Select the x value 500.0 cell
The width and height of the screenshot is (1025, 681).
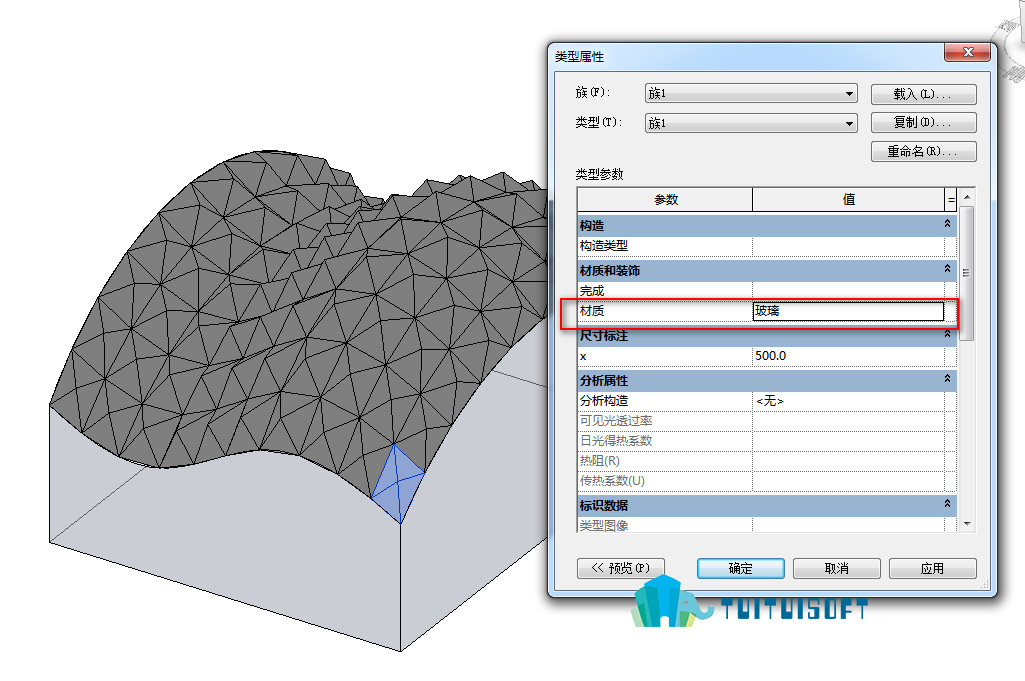848,356
